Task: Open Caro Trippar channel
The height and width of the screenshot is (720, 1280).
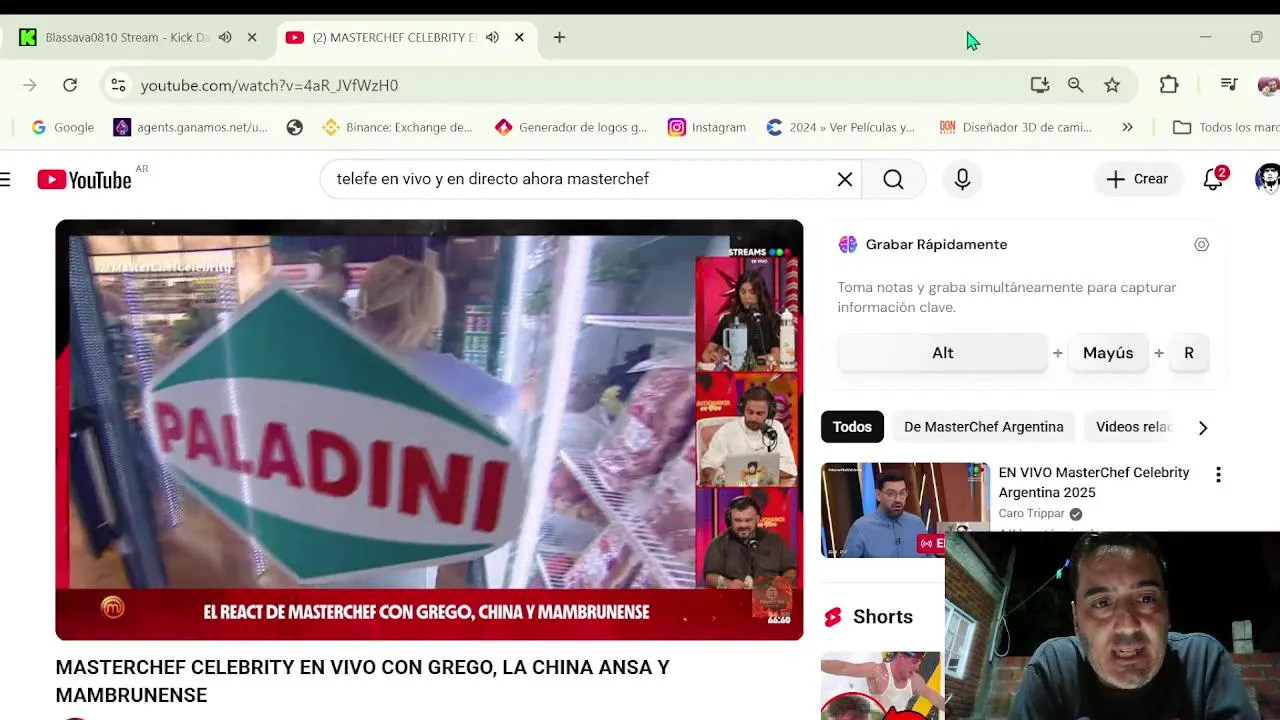Action: point(1031,513)
